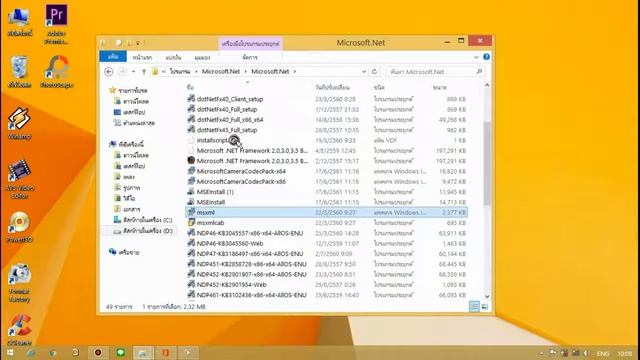Viewport: 640px width, 360px height.
Task: Switch to large icons view in the status bar
Action: [x=484, y=307]
